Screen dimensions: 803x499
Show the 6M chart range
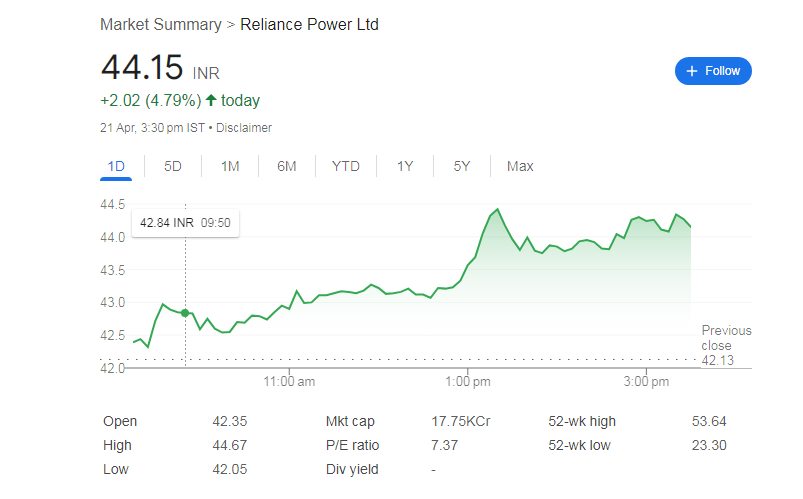pos(287,167)
